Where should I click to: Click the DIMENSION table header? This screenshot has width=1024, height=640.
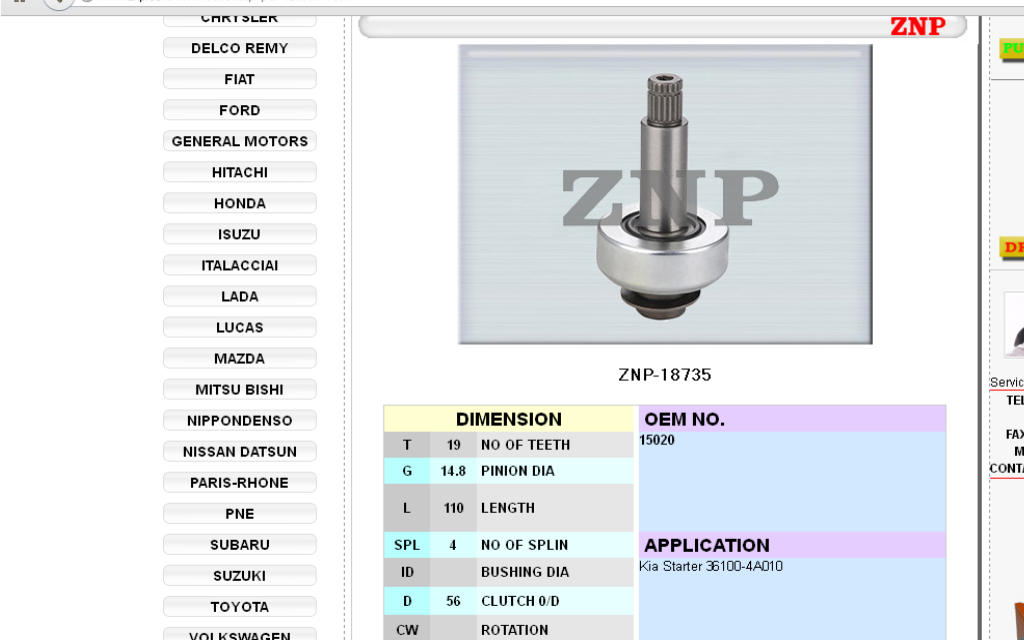click(x=509, y=419)
